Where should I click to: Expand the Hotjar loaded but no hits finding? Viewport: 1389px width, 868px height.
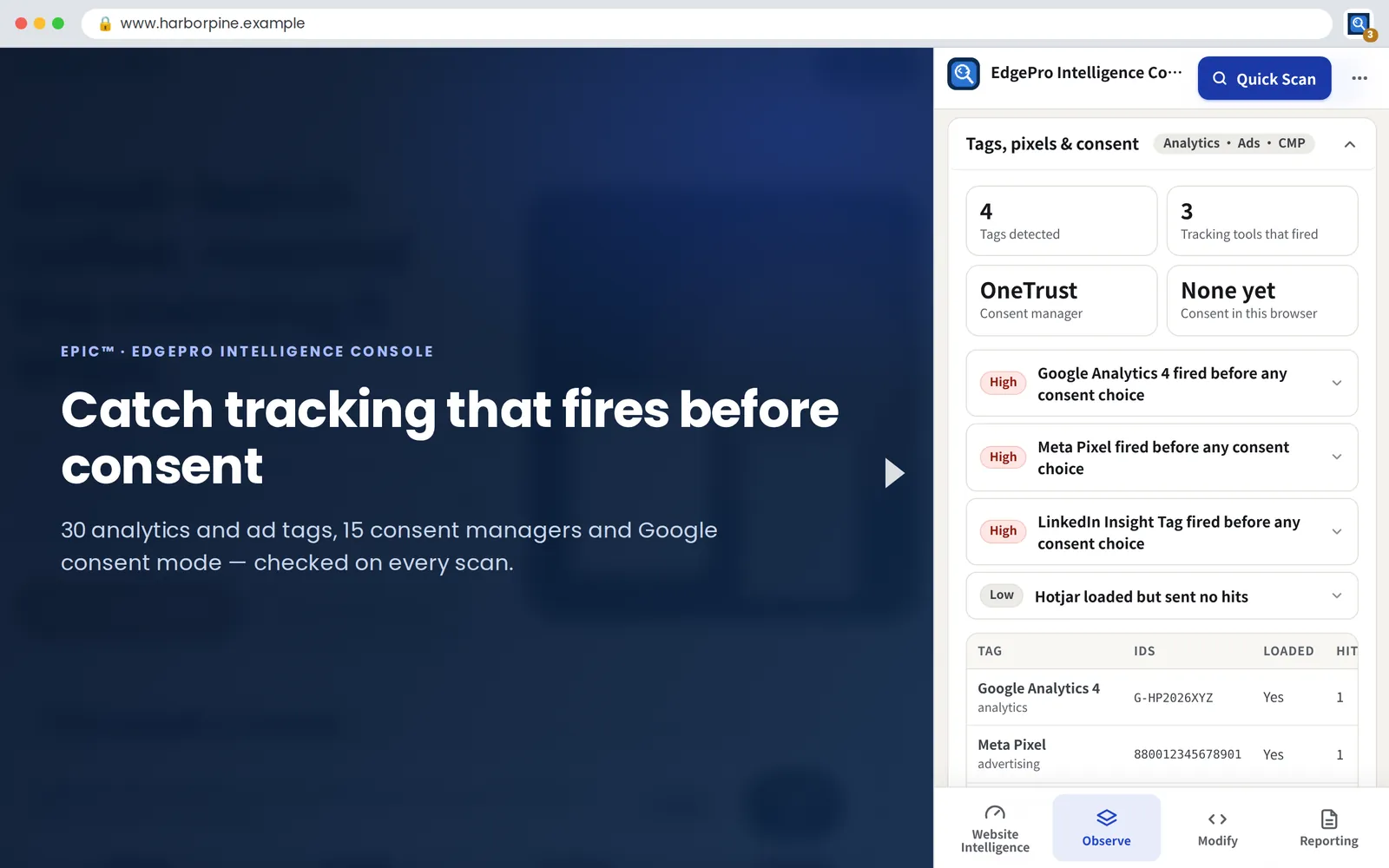(1162, 596)
